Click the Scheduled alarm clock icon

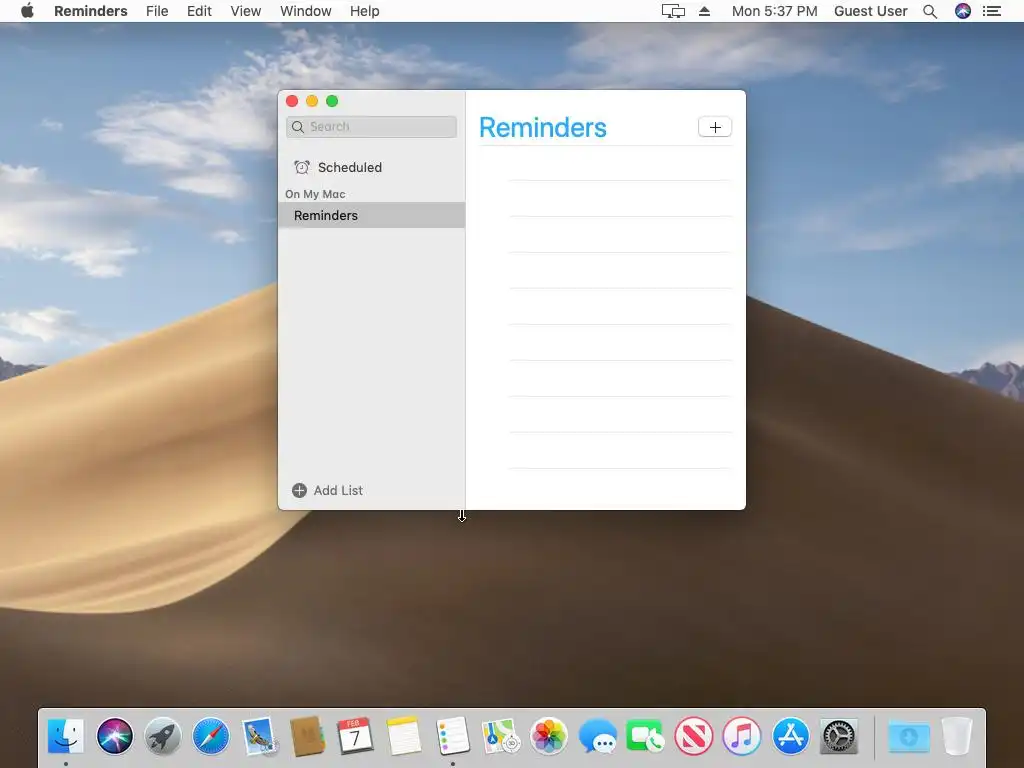tap(302, 167)
